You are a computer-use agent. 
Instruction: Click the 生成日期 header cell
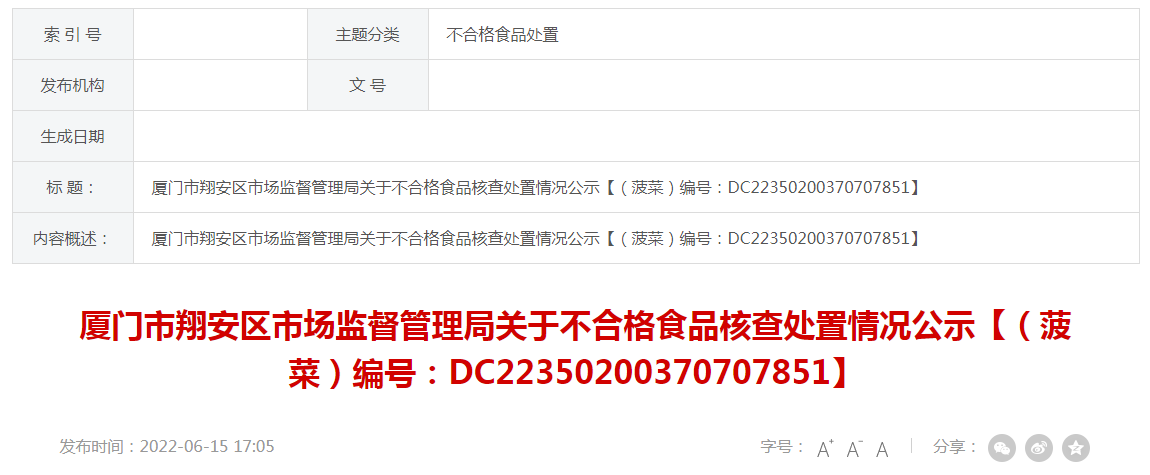coord(73,136)
